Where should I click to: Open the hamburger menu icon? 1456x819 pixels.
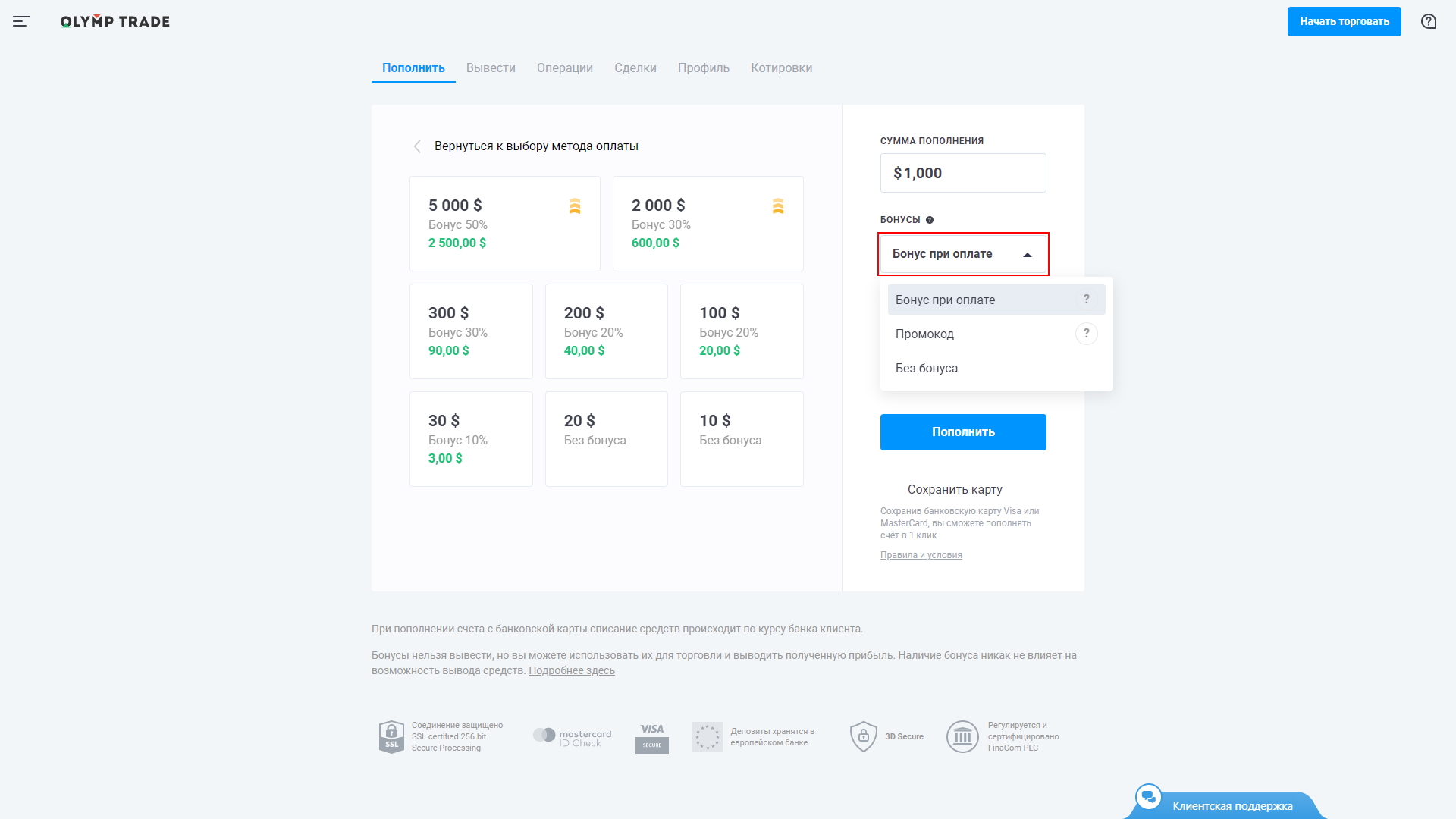21,22
